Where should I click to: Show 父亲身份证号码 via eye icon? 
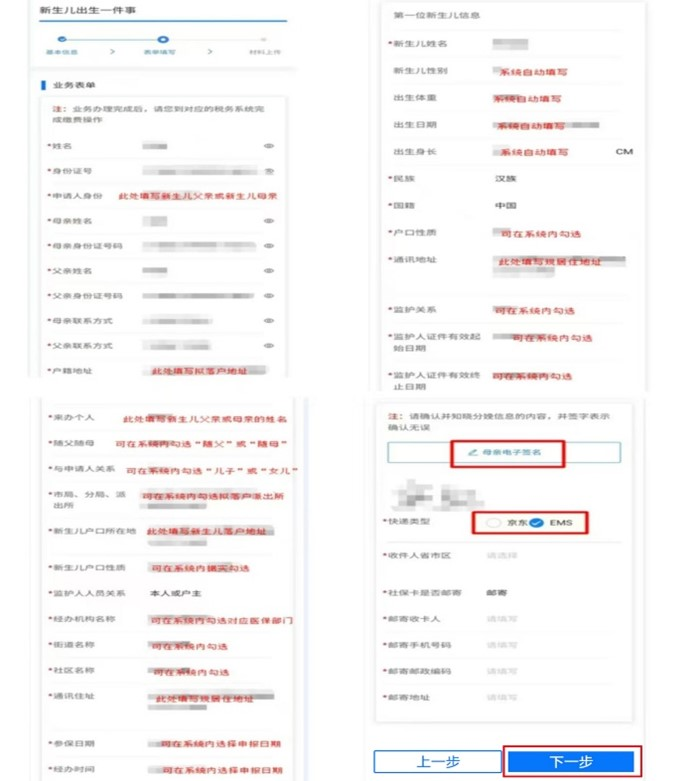269,295
